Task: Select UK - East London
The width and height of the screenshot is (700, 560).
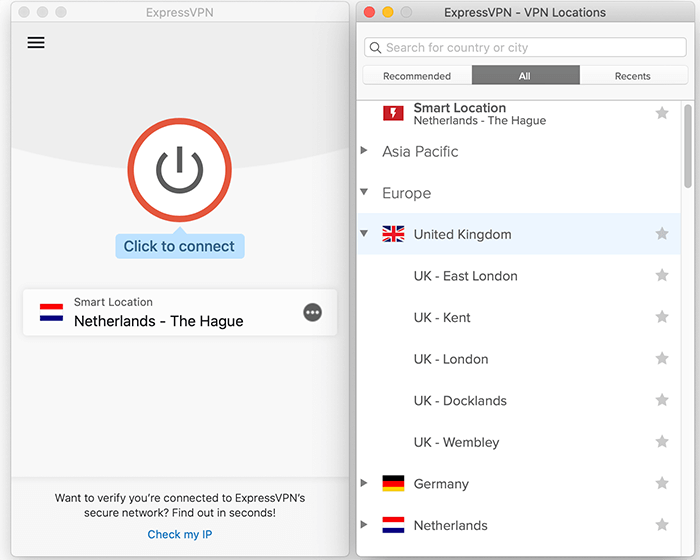Action: 465,276
